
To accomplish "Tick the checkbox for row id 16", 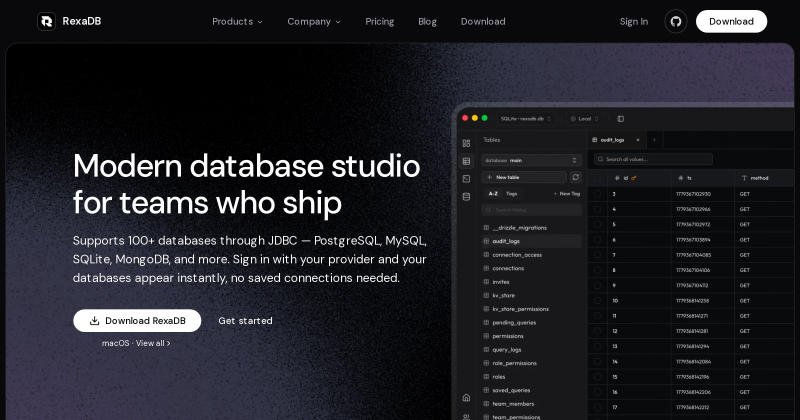I will (x=597, y=392).
